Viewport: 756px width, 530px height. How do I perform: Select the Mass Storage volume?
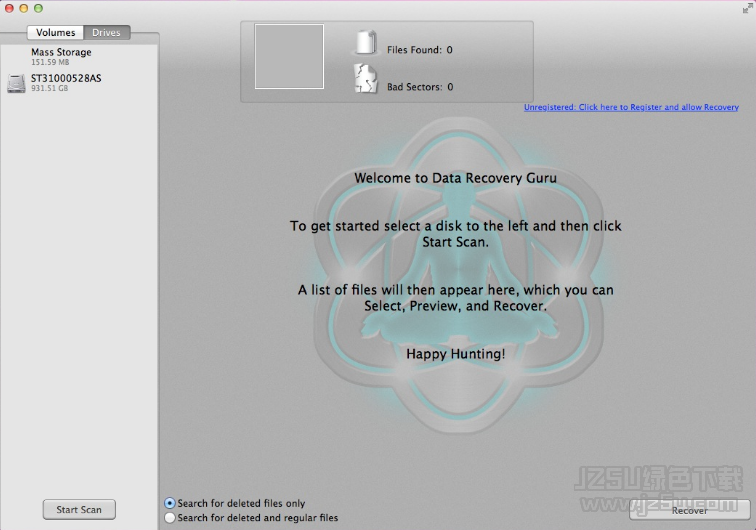79,56
